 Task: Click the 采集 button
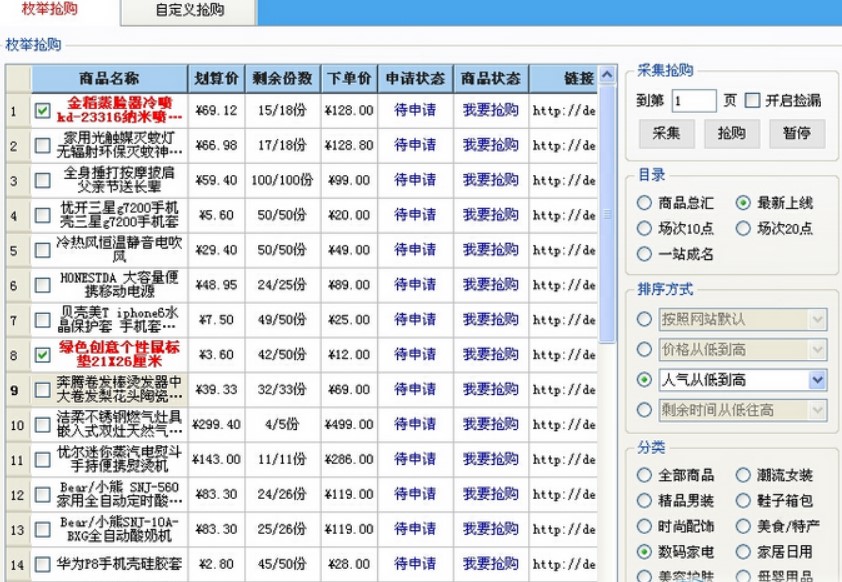(666, 133)
